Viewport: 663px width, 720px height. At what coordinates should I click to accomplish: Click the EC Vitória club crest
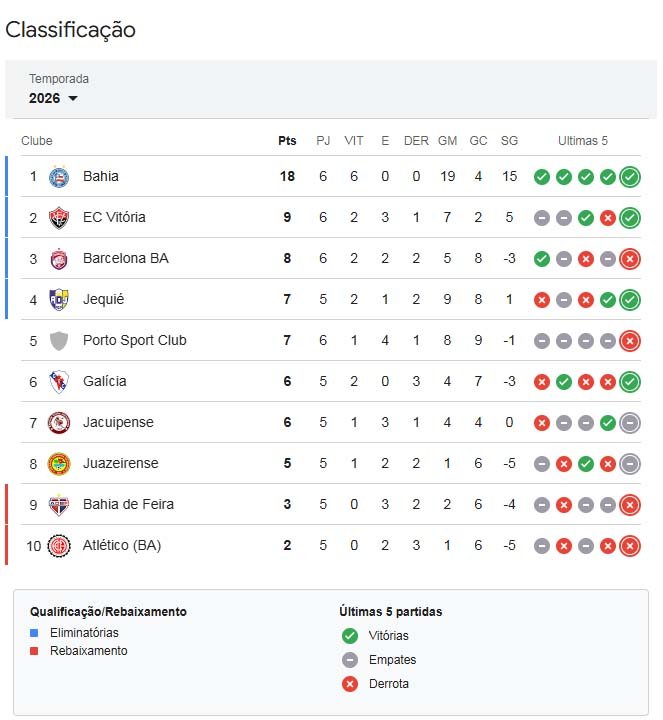coord(59,218)
